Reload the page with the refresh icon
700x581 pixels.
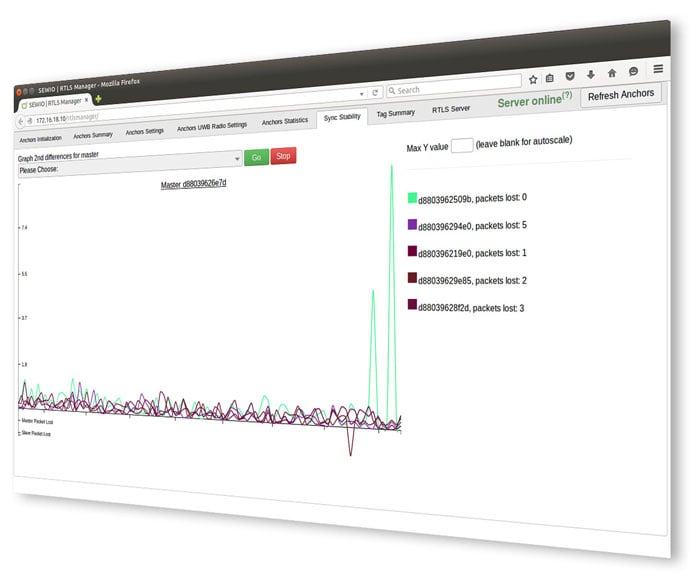click(375, 92)
